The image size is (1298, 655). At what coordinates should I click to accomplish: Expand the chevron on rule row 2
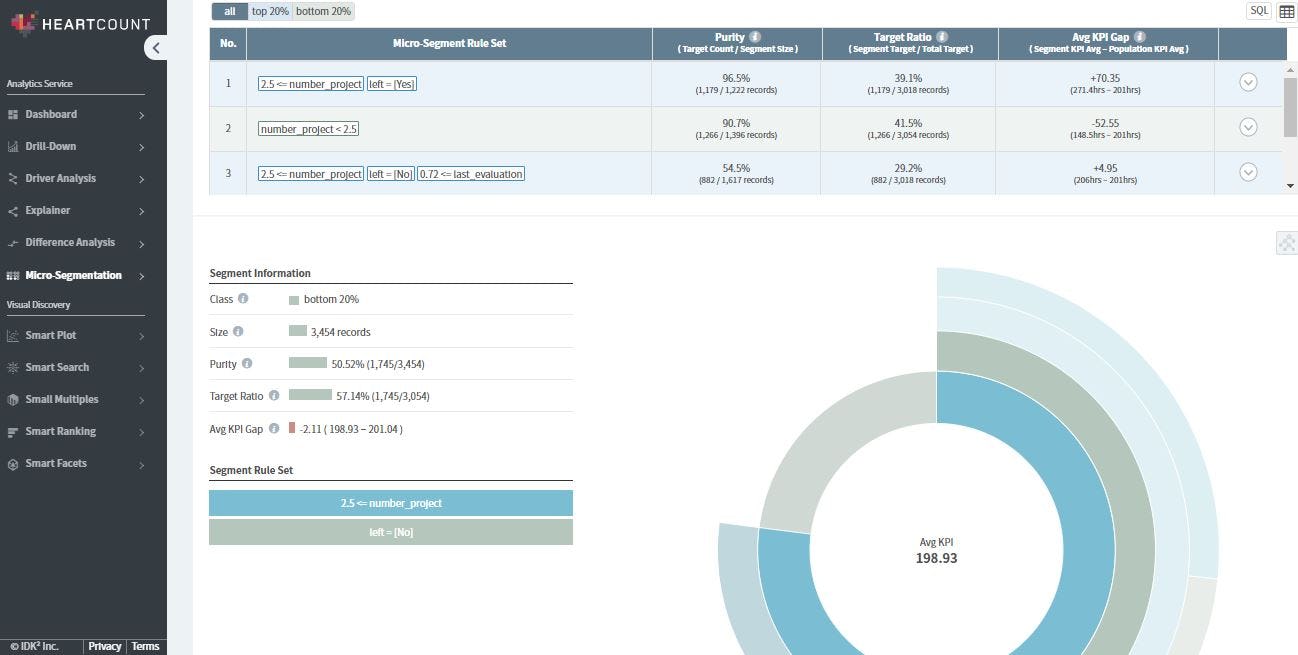(1248, 127)
